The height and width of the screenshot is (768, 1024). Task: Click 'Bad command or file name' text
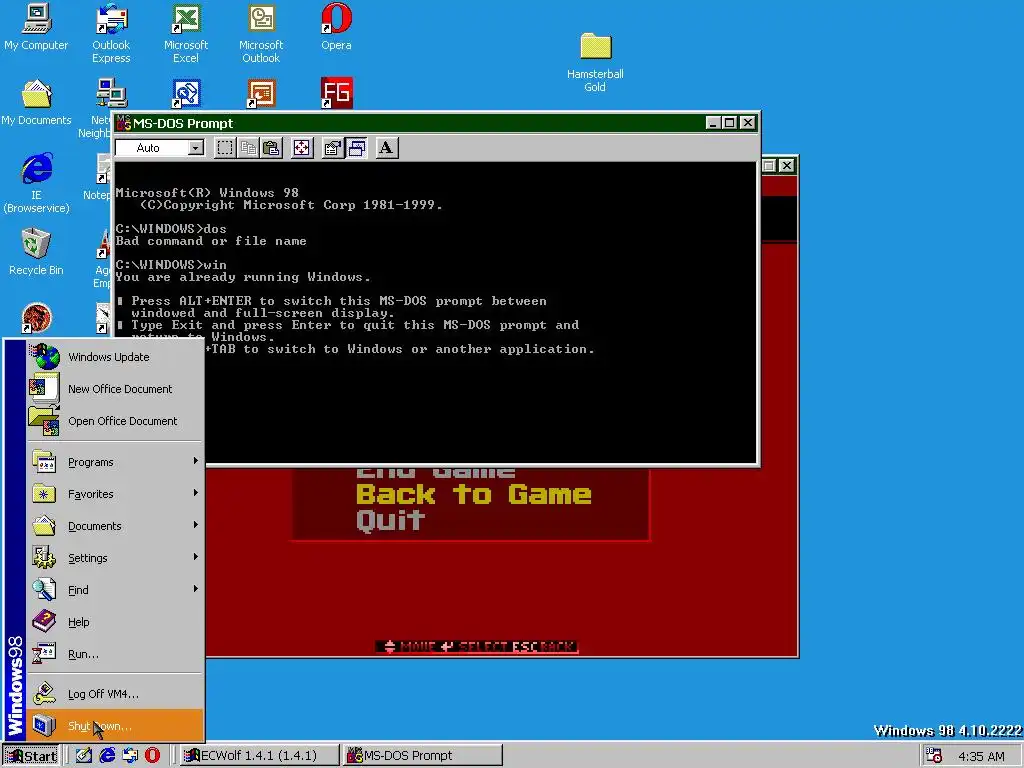tap(211, 241)
